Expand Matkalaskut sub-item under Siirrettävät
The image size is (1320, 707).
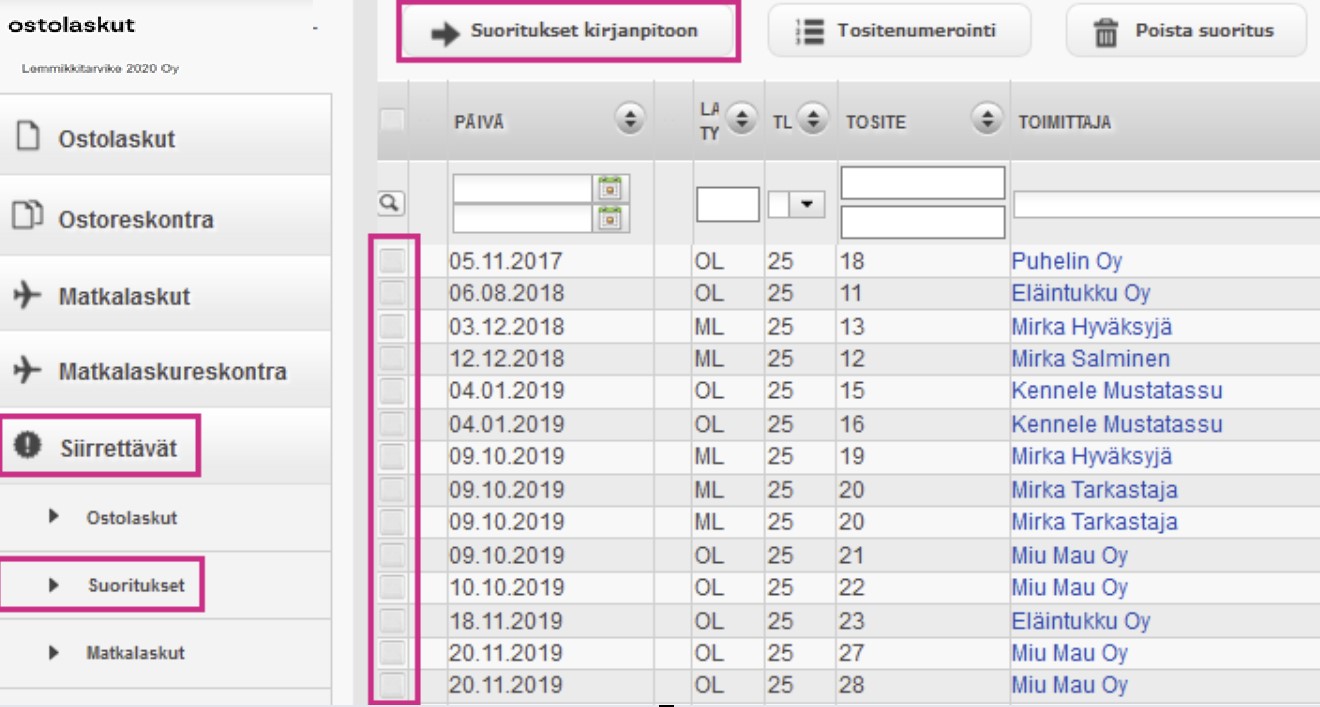[x=54, y=653]
